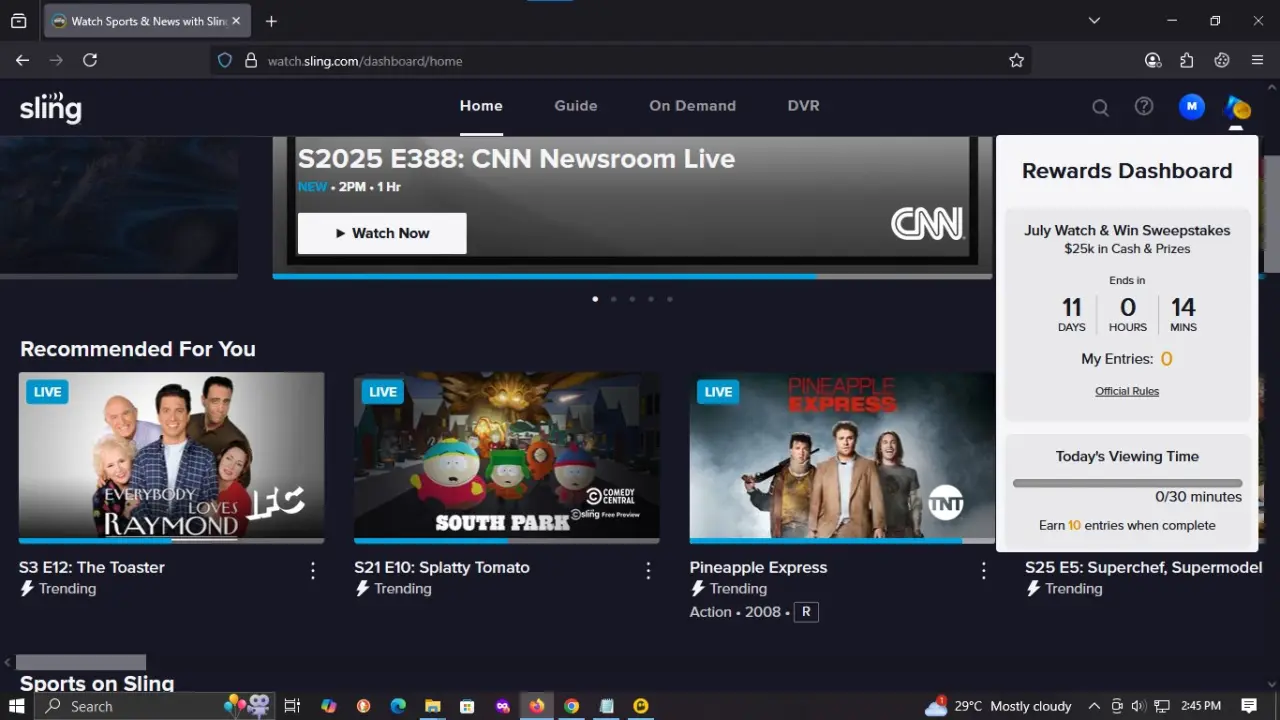Screen dimensions: 1280x720
Task: Open Windows Start menu
Action: [17, 706]
